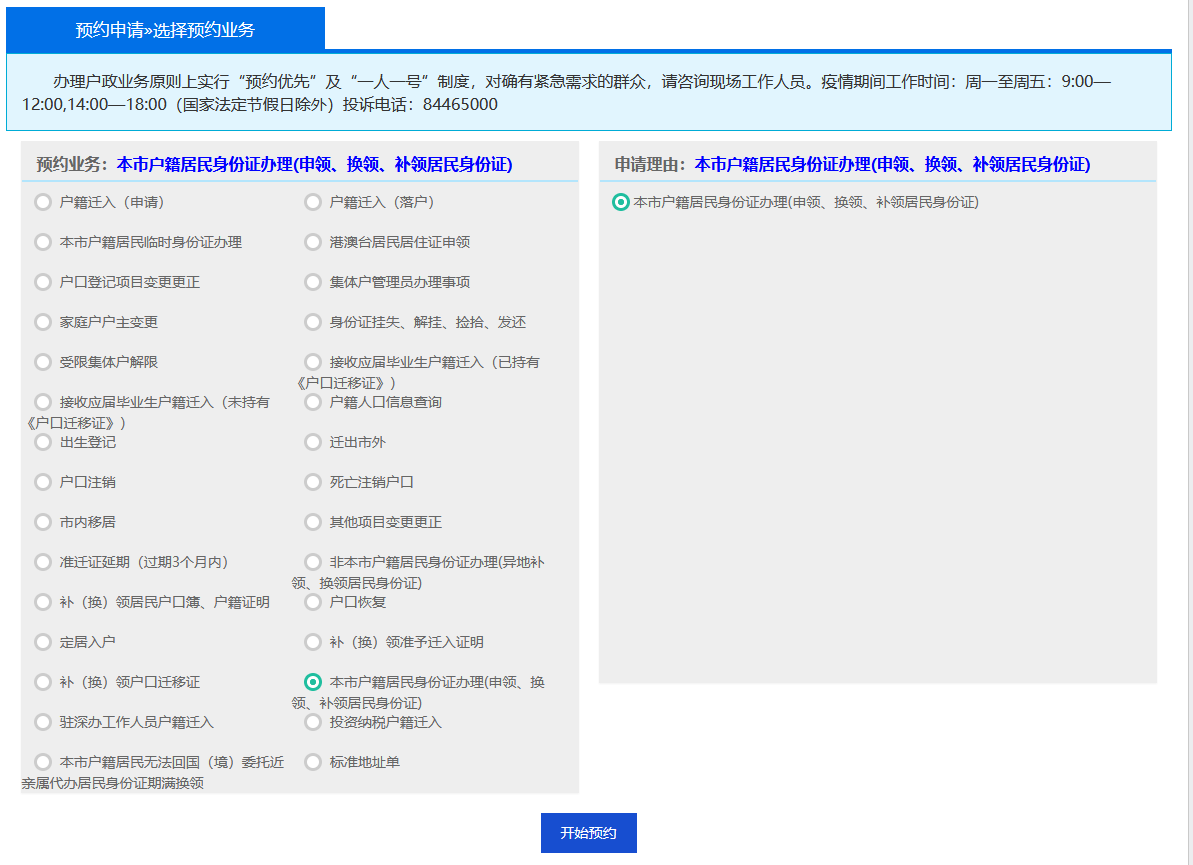The height and width of the screenshot is (865, 1193).
Task: Pick 身份证挂失、解挂、捡拾、发还 option
Action: pos(313,323)
